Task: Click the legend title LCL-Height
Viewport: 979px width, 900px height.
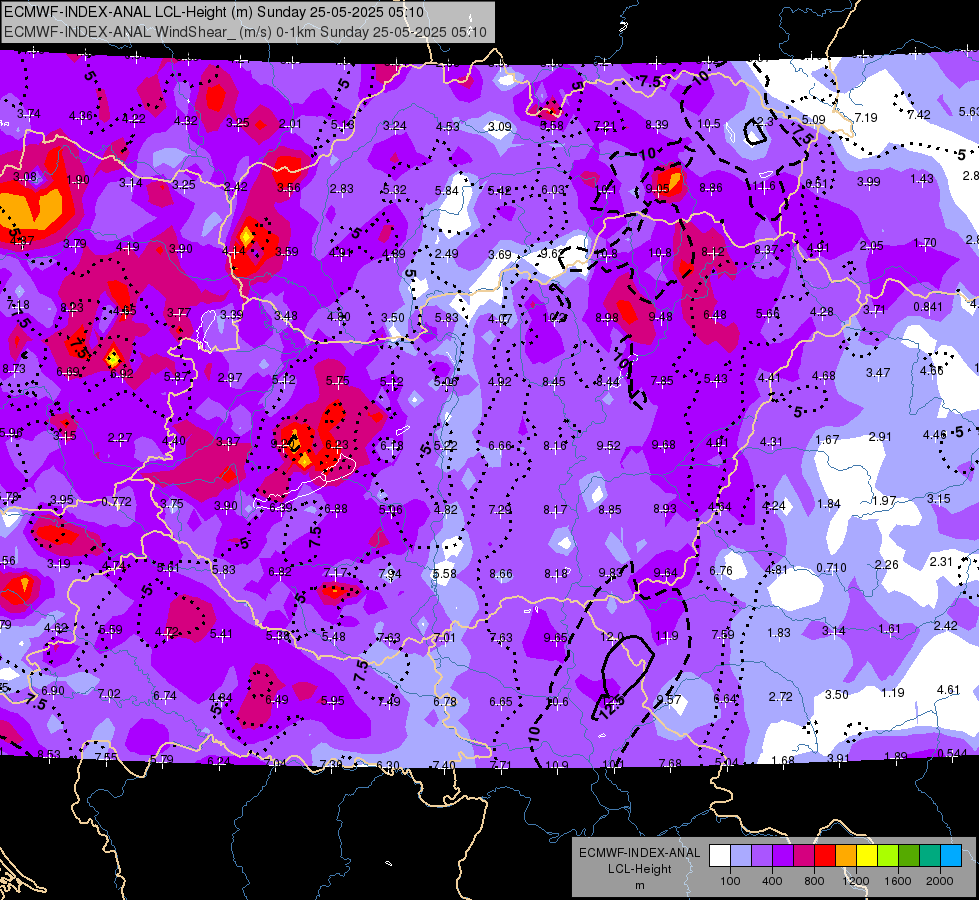Action: 640,869
